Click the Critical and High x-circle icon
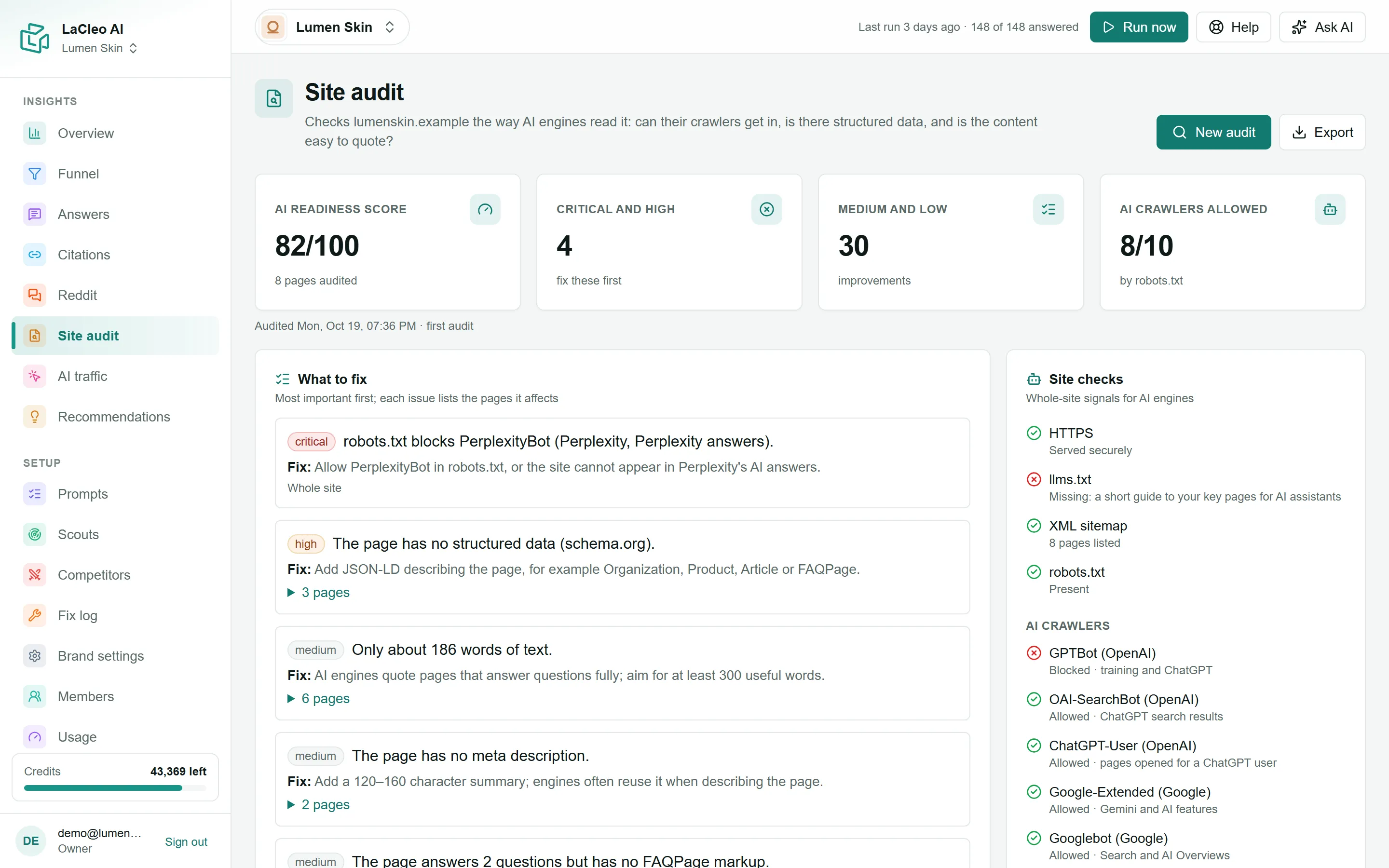Screen dimensions: 1389x868 767,210
